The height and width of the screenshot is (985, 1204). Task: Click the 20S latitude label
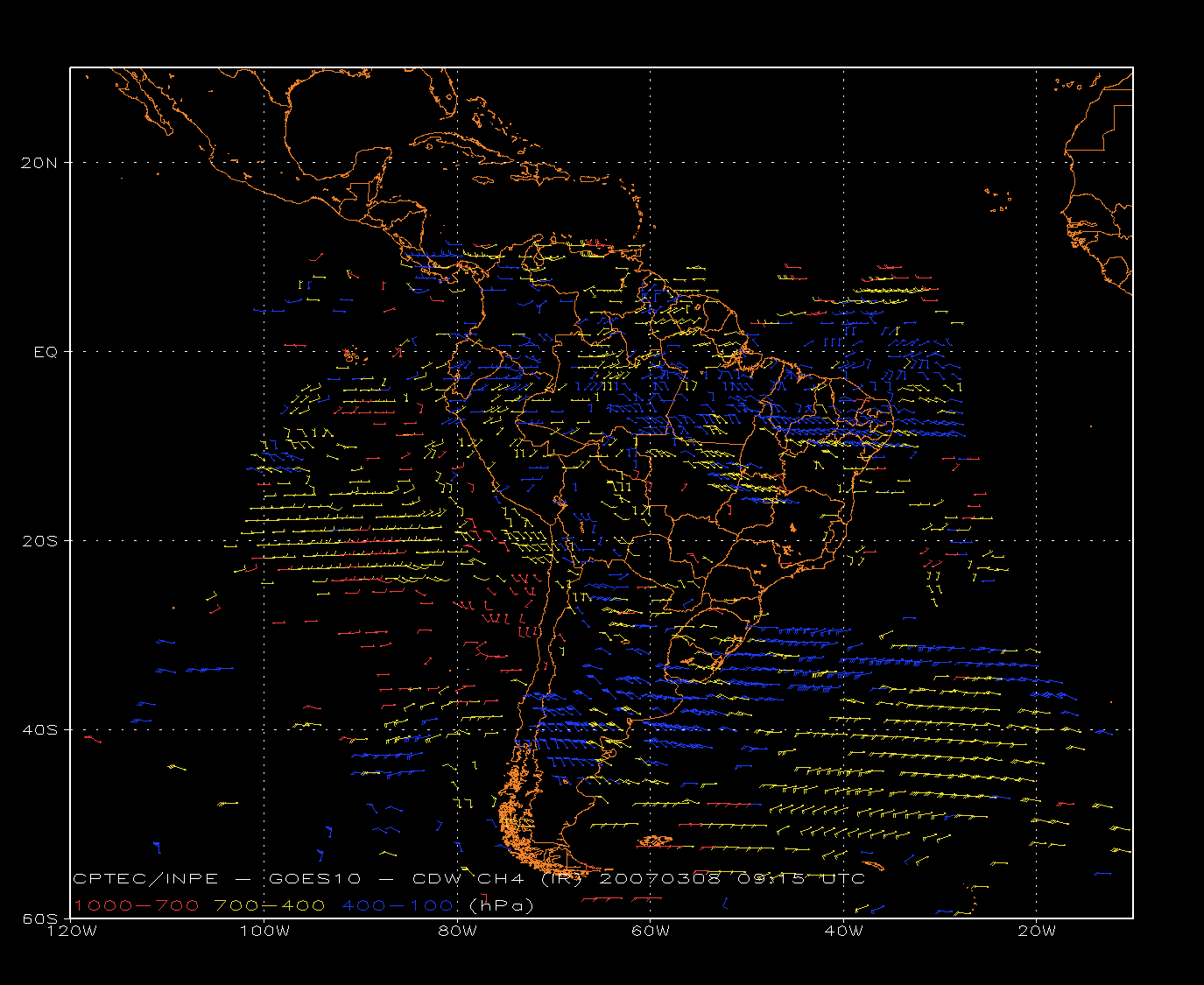[40, 541]
